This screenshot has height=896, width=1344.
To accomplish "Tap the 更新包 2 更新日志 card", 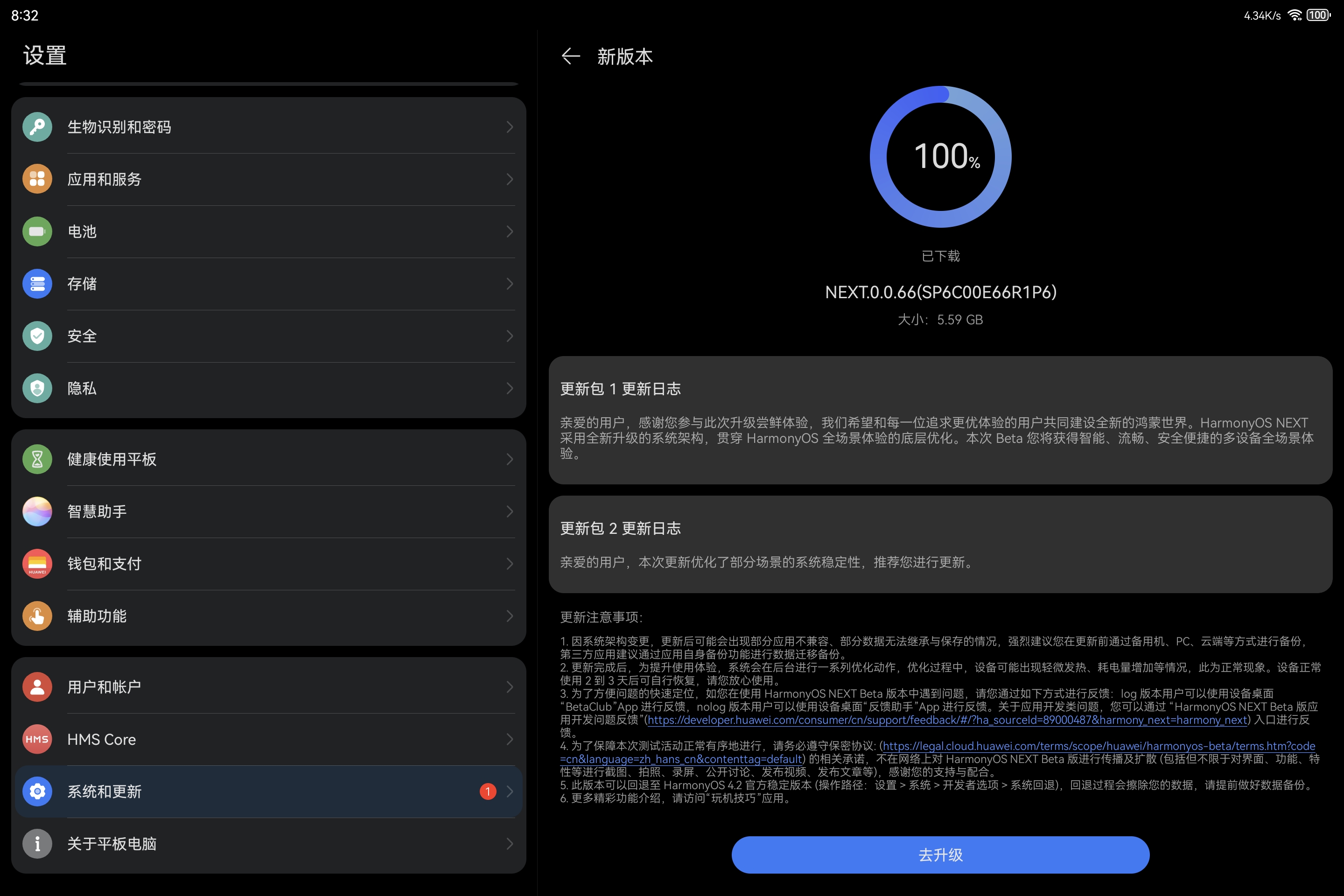I will coord(940,544).
